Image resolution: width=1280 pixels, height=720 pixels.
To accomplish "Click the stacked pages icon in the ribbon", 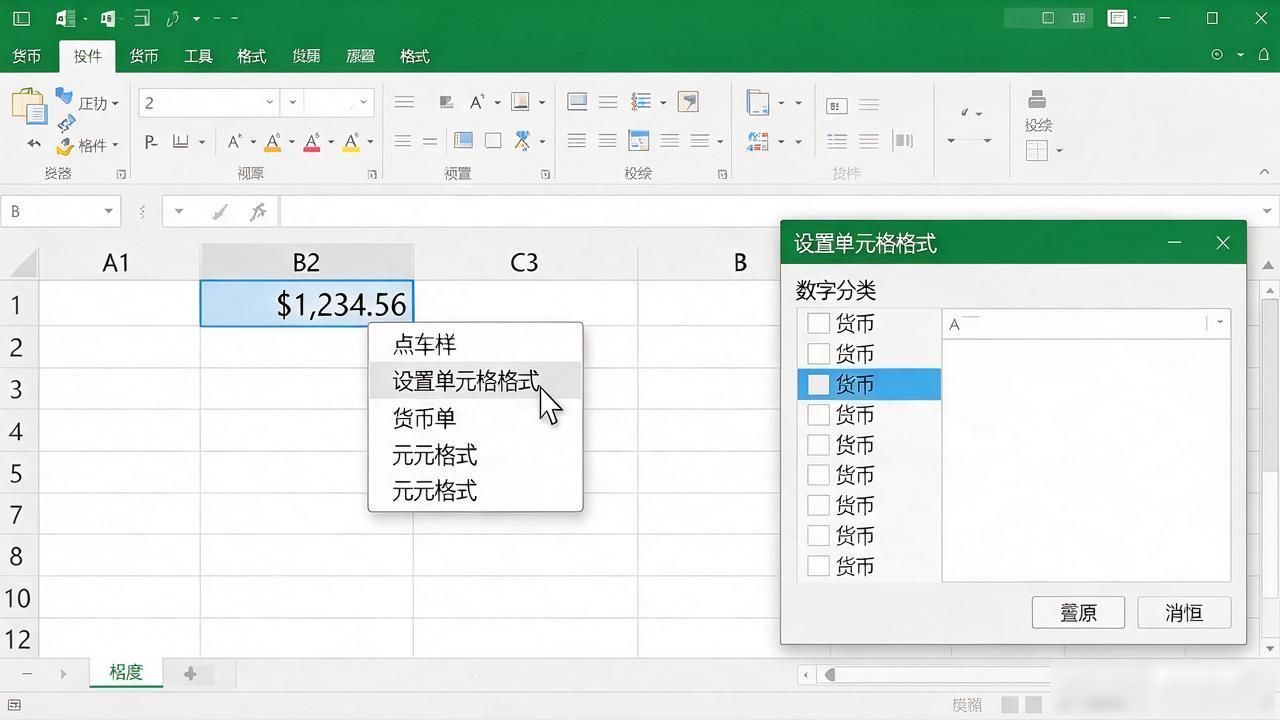I will (x=758, y=102).
